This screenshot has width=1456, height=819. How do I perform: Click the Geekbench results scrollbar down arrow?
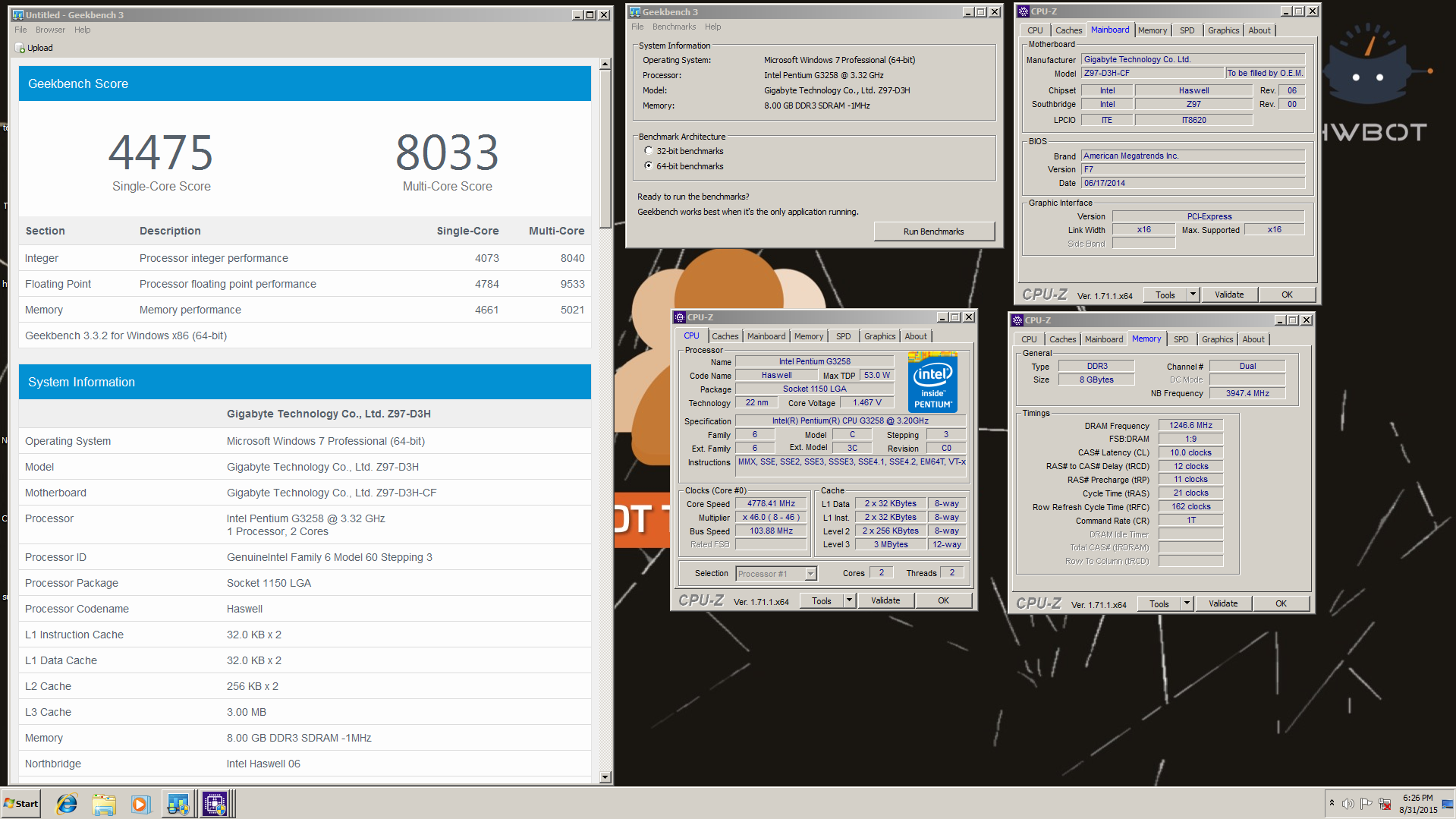(x=605, y=776)
